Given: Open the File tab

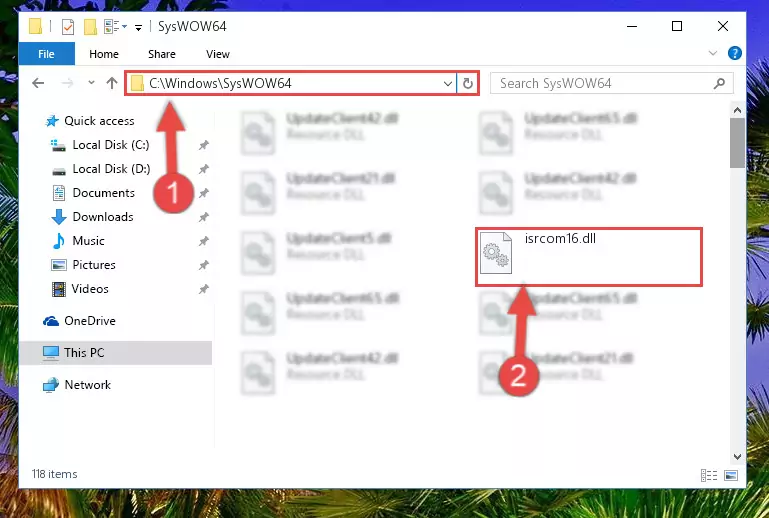Looking at the screenshot, I should 47,54.
